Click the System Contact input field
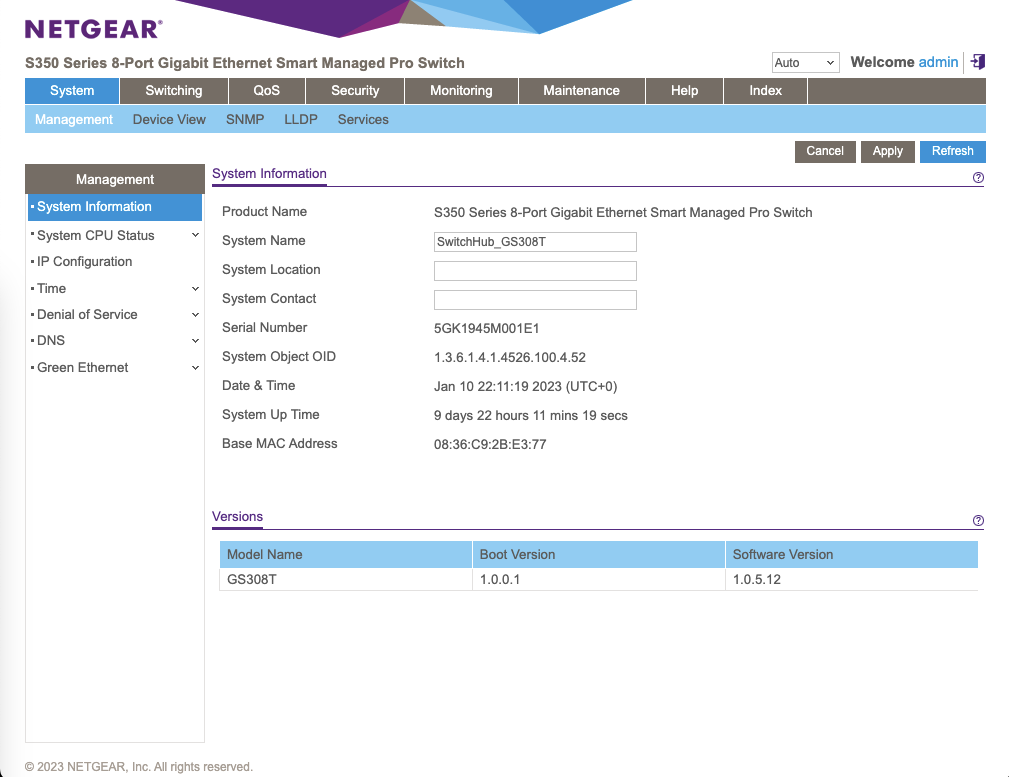The width and height of the screenshot is (1009, 777). (535, 300)
